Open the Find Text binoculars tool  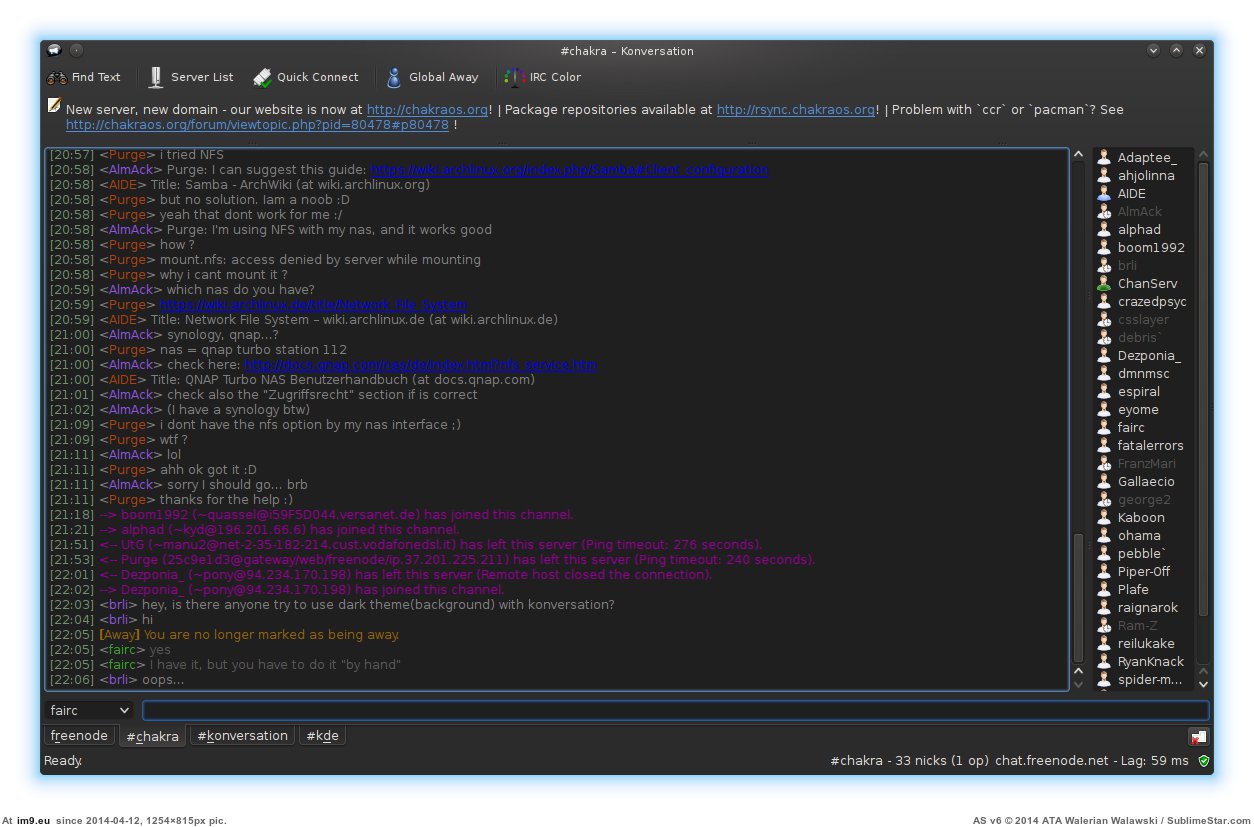tap(57, 78)
